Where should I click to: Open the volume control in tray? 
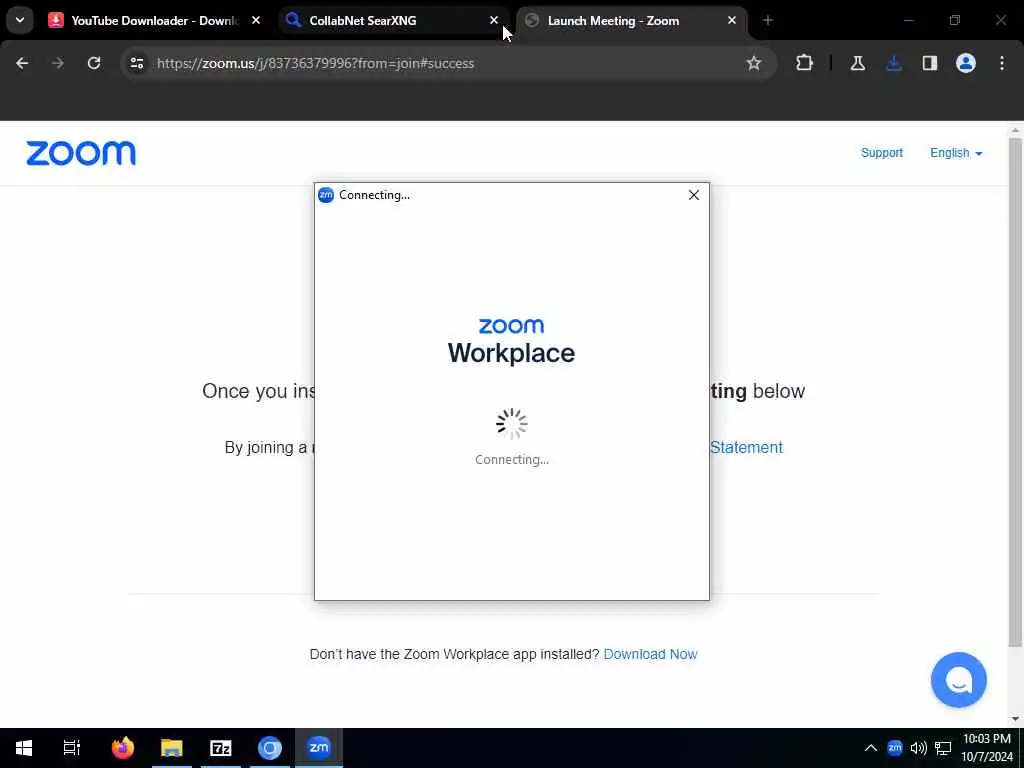pyautogui.click(x=918, y=748)
